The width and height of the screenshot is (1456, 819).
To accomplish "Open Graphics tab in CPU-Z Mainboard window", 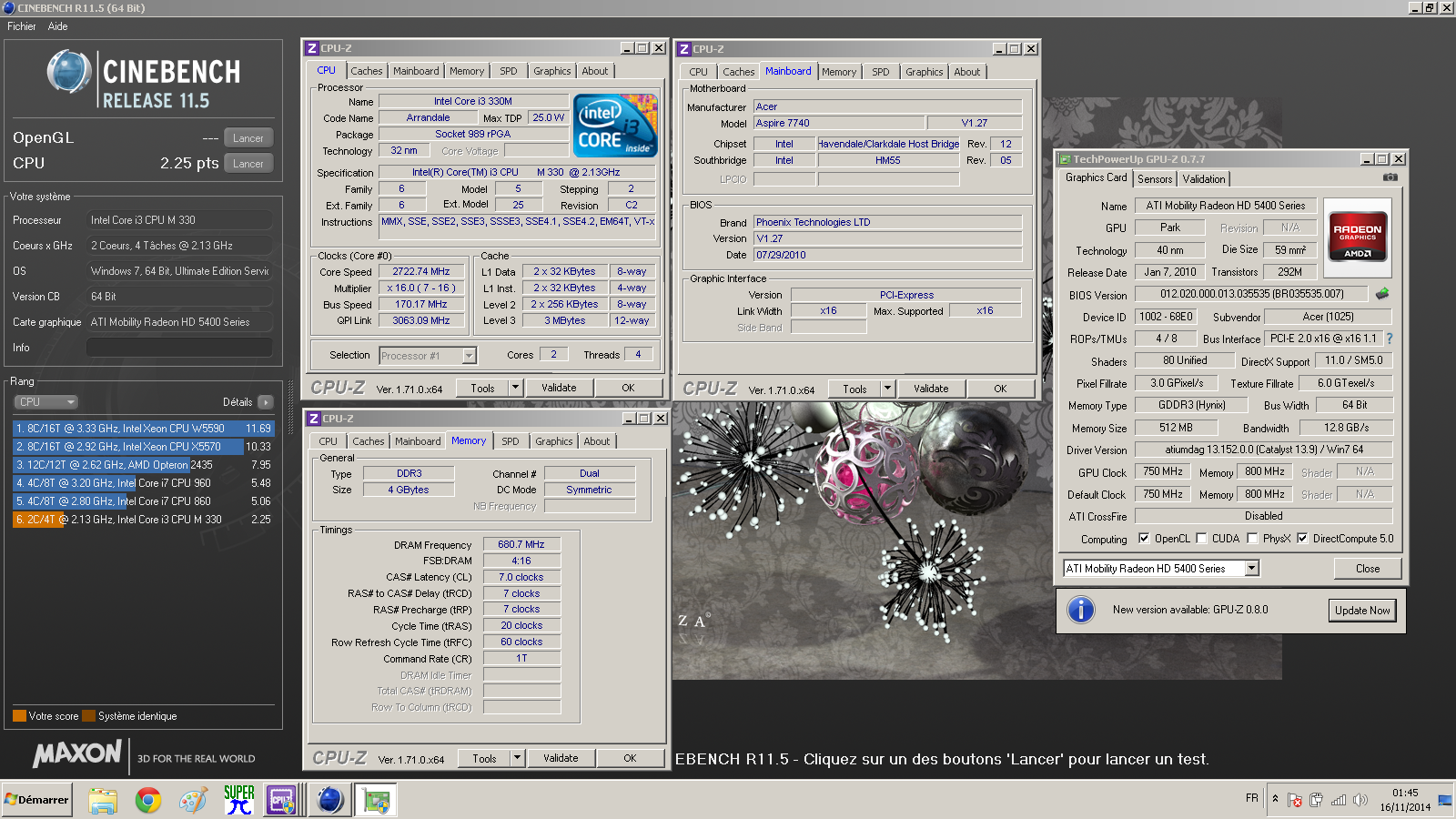I will click(925, 72).
